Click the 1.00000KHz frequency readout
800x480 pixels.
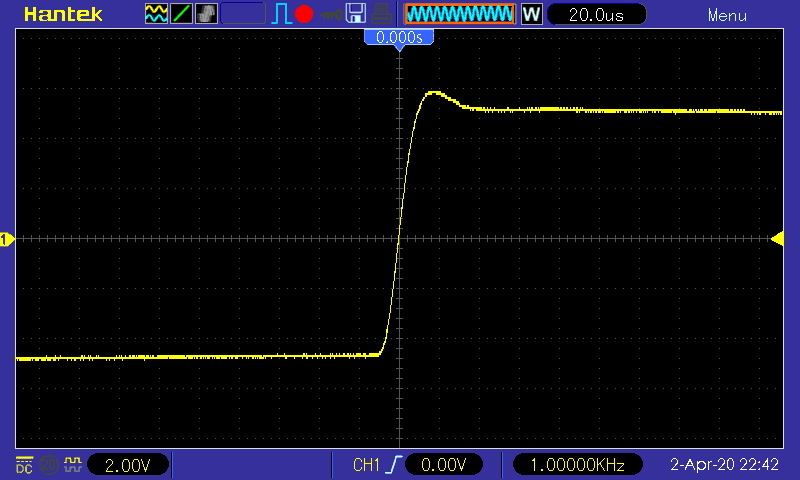pyautogui.click(x=577, y=465)
